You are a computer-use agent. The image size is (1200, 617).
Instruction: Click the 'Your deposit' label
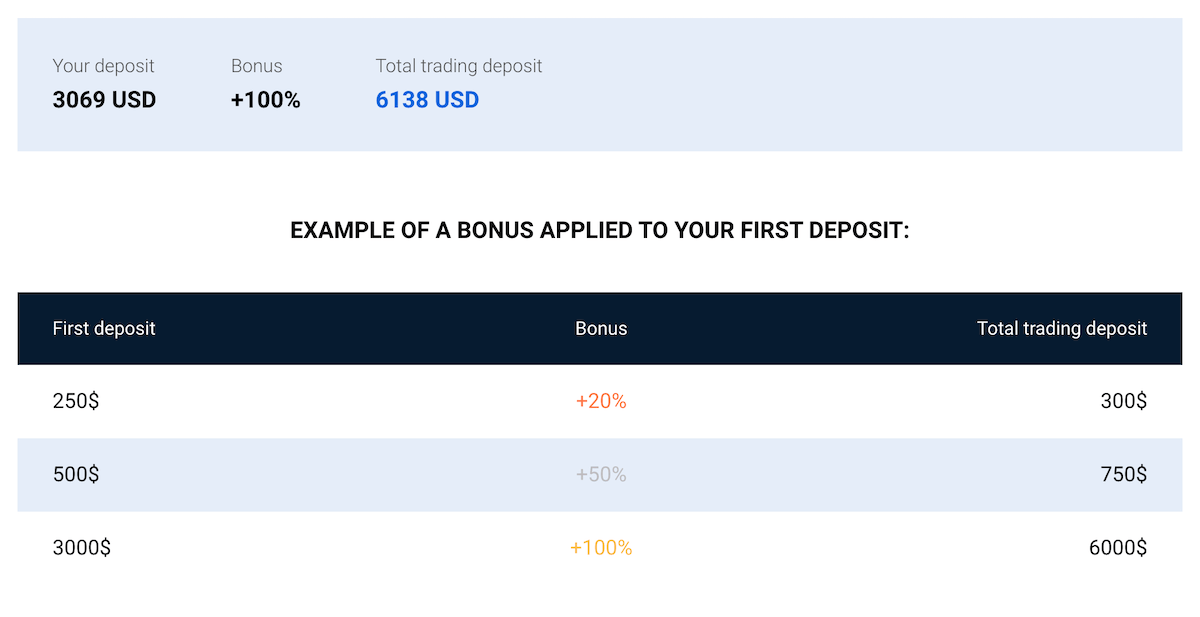(x=103, y=66)
